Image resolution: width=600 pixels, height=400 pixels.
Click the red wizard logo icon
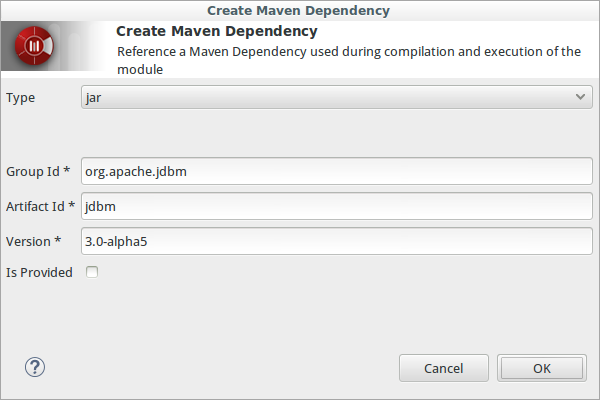[x=34, y=46]
